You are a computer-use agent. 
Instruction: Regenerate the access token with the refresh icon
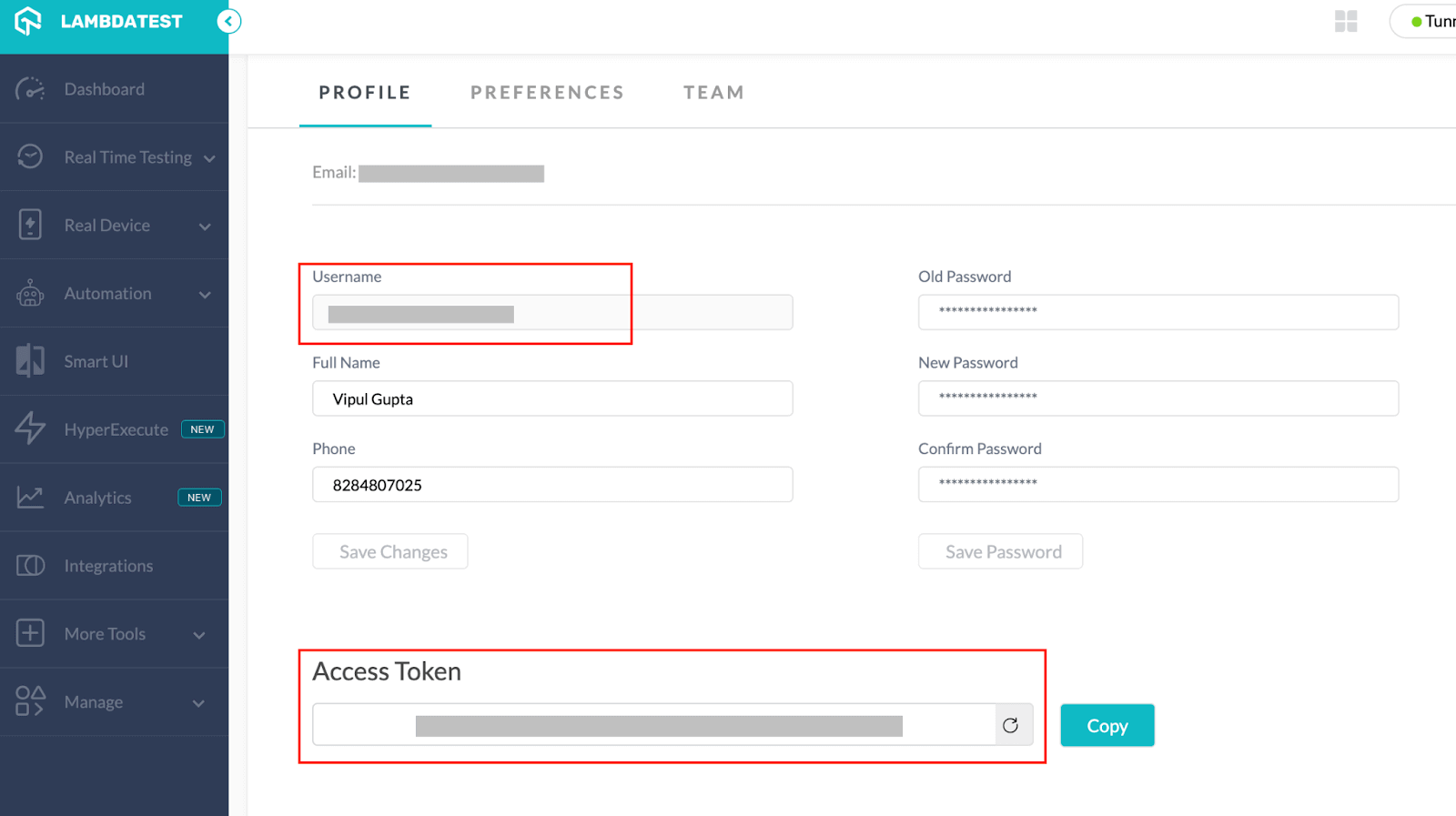pyautogui.click(x=1010, y=725)
